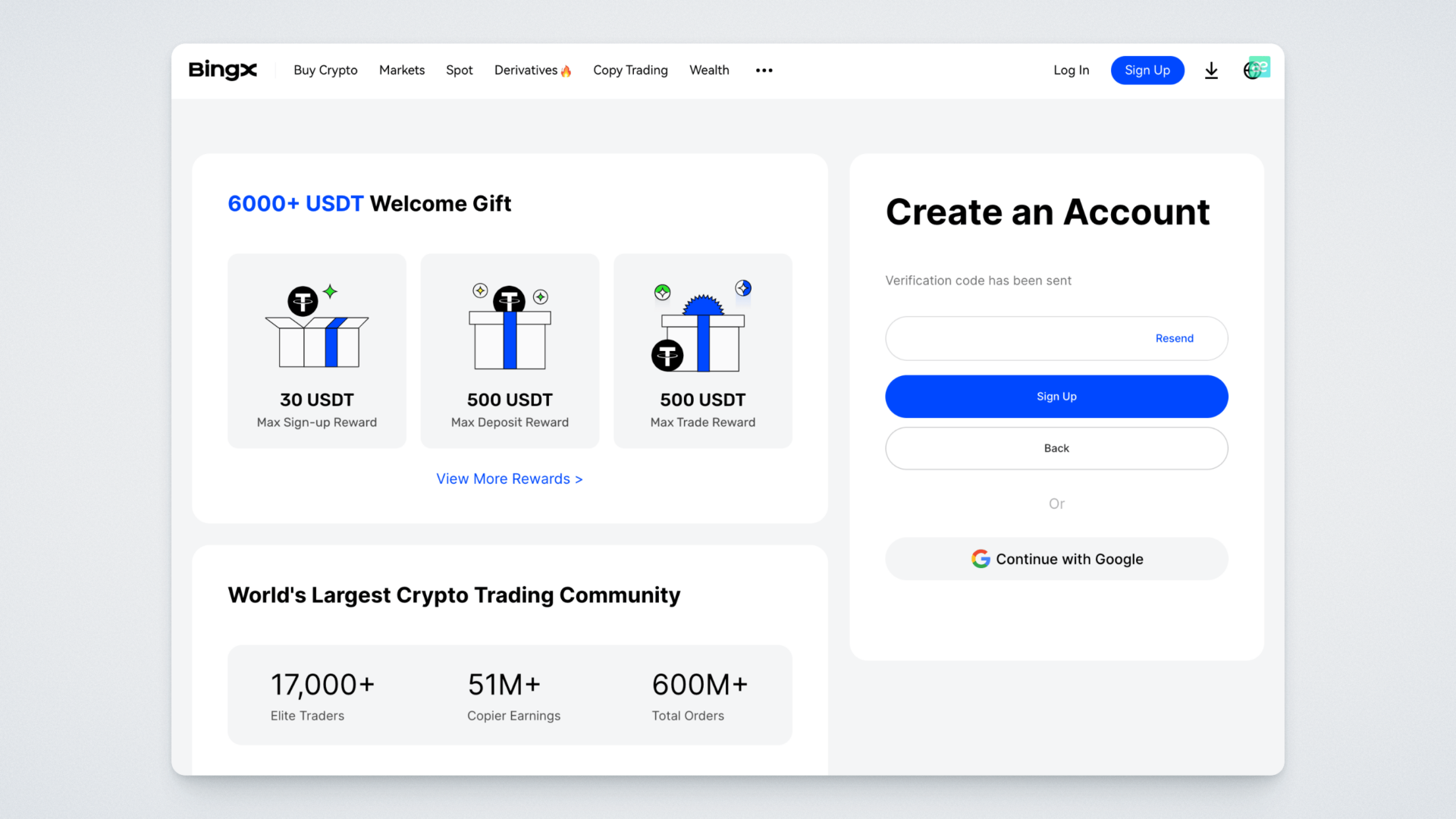Viewport: 1456px width, 819px height.
Task: Open the Markets page
Action: pyautogui.click(x=402, y=71)
